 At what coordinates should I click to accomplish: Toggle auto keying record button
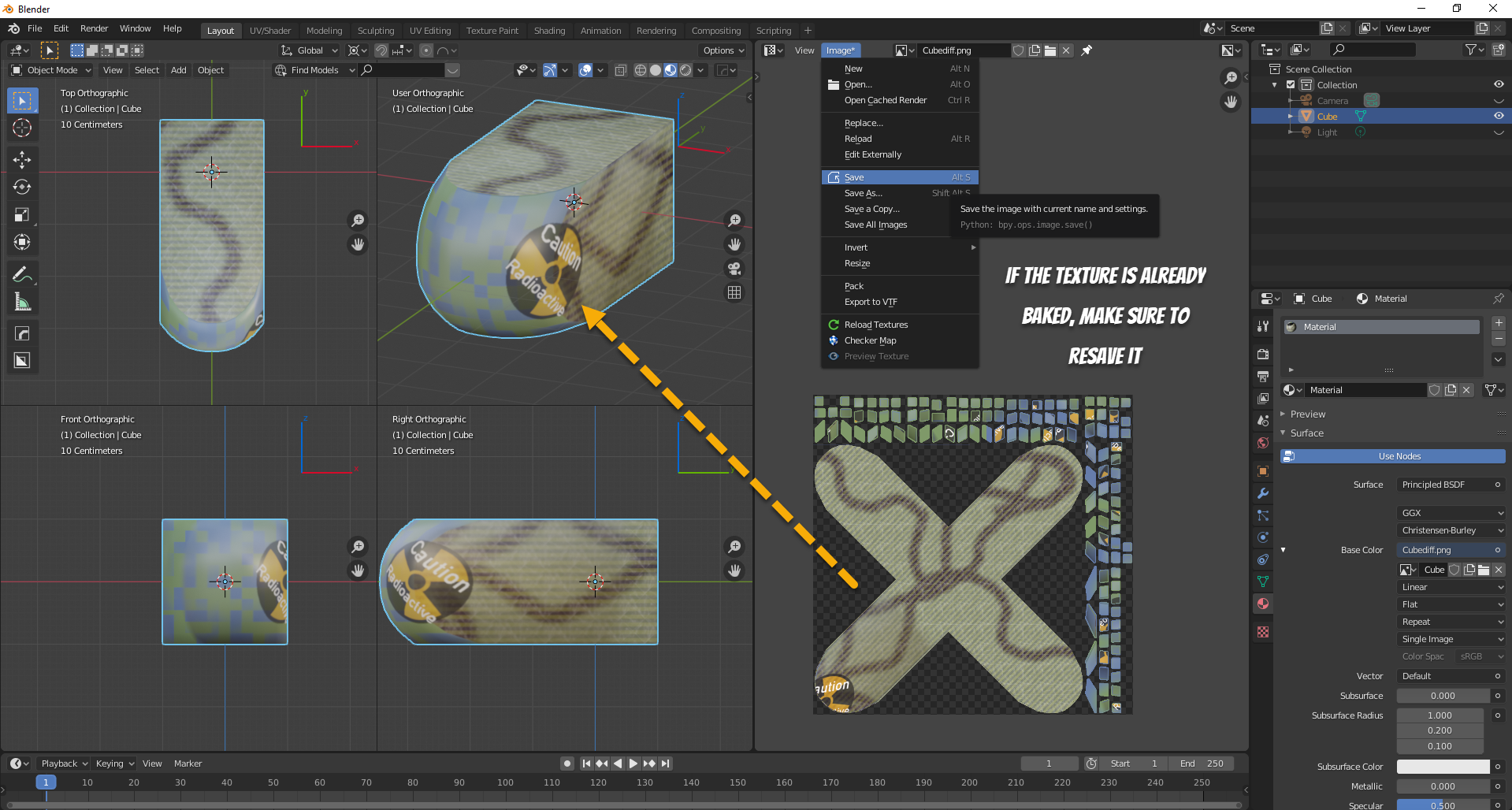click(567, 764)
